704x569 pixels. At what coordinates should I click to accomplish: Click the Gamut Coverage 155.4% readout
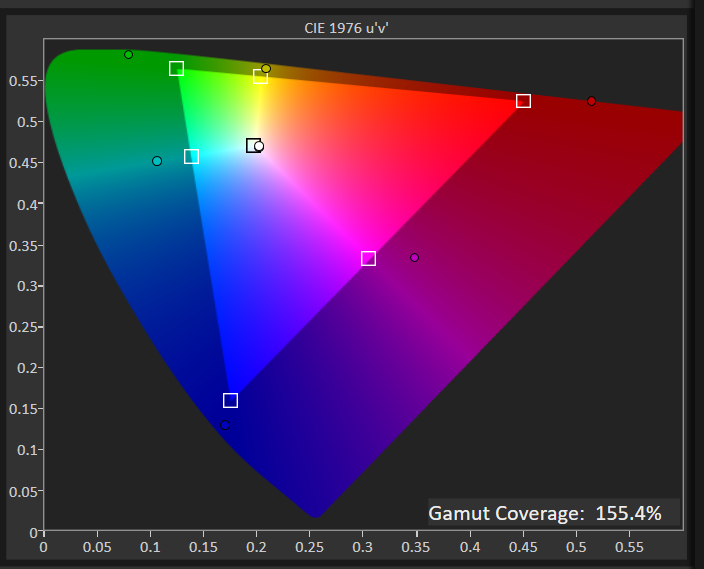click(x=545, y=513)
